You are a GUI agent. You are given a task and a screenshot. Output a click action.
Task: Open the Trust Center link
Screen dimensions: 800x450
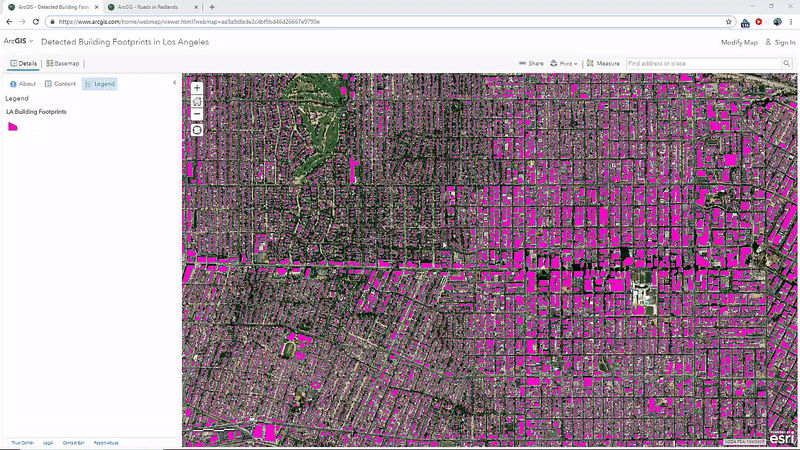pyautogui.click(x=22, y=443)
